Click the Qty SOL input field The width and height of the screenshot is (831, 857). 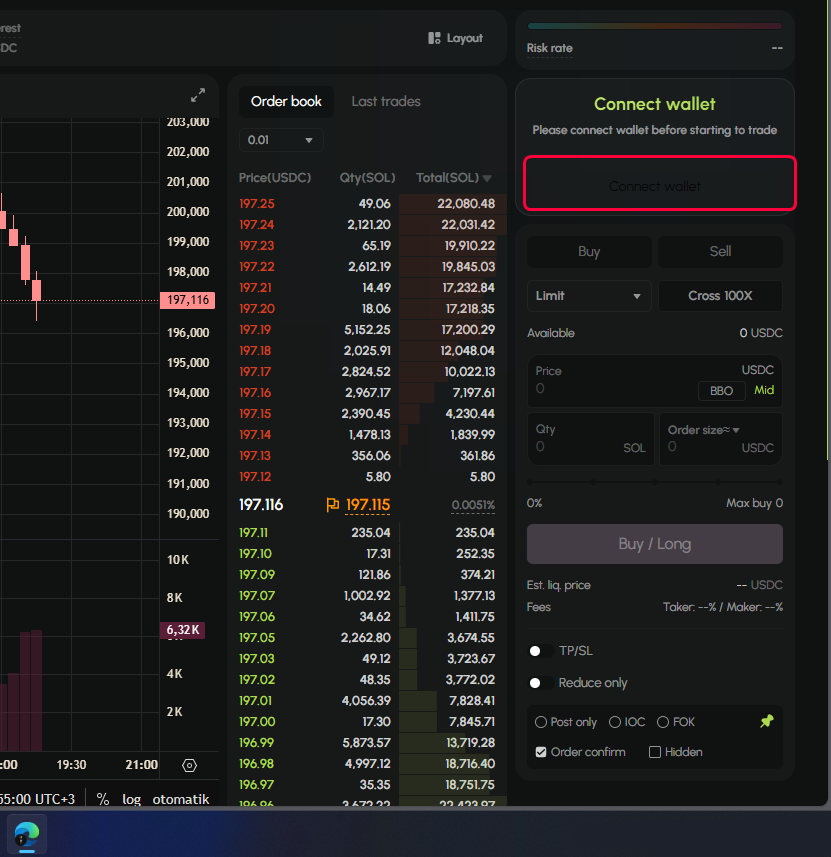590,439
